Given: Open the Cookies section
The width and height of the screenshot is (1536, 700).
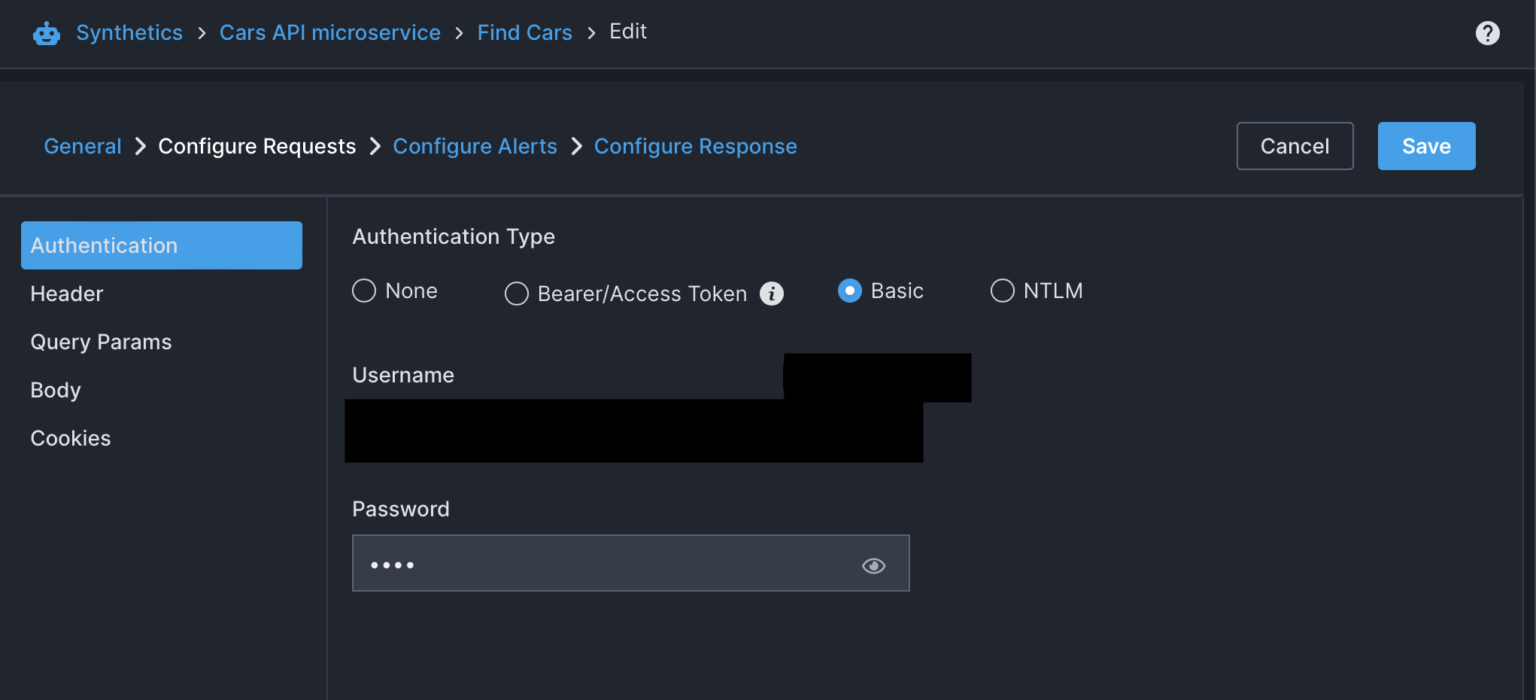Looking at the screenshot, I should pos(70,438).
